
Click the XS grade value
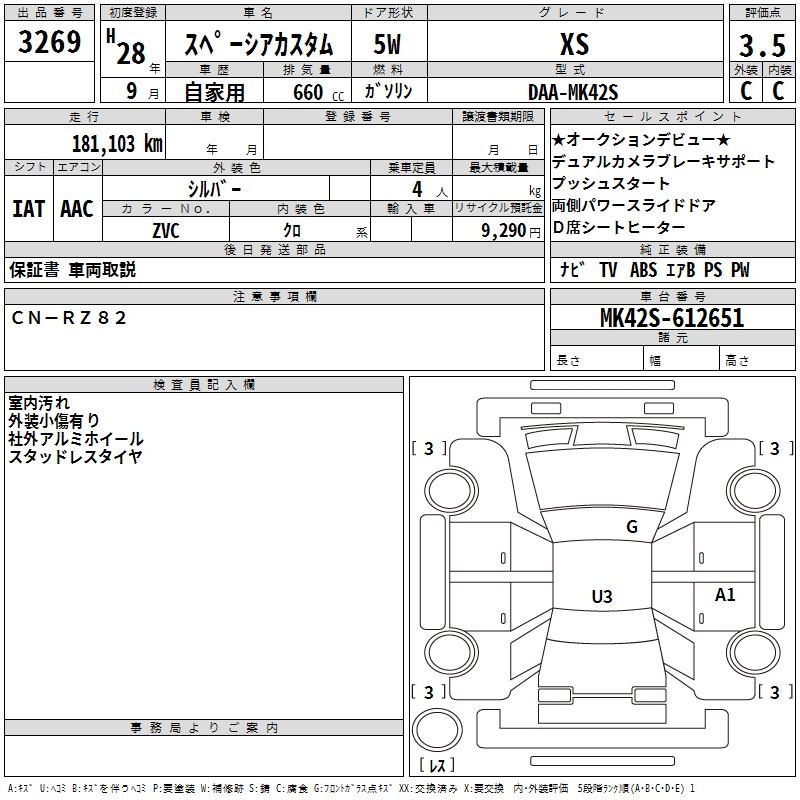[574, 45]
